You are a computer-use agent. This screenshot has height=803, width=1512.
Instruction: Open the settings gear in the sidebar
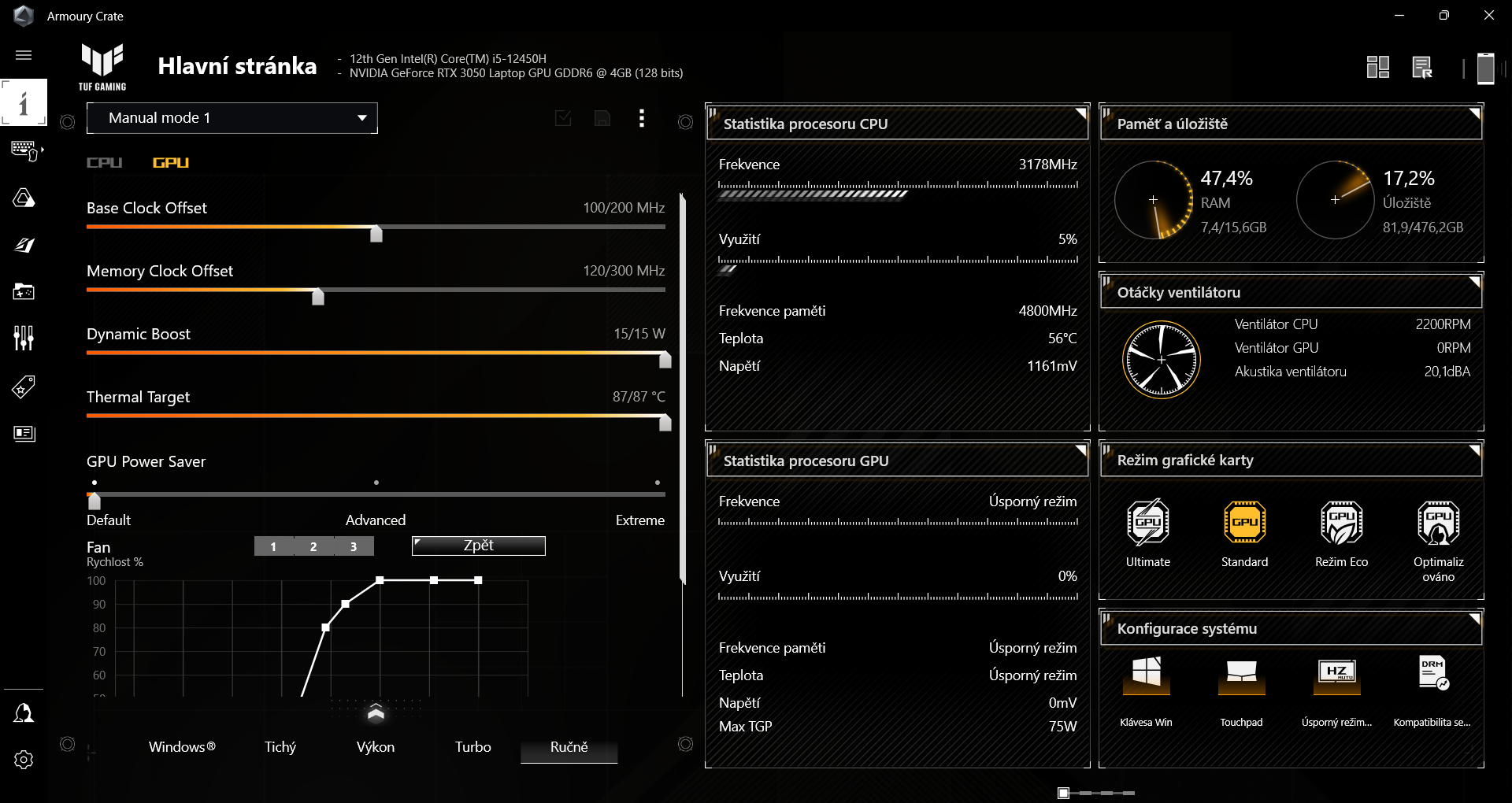click(24, 760)
